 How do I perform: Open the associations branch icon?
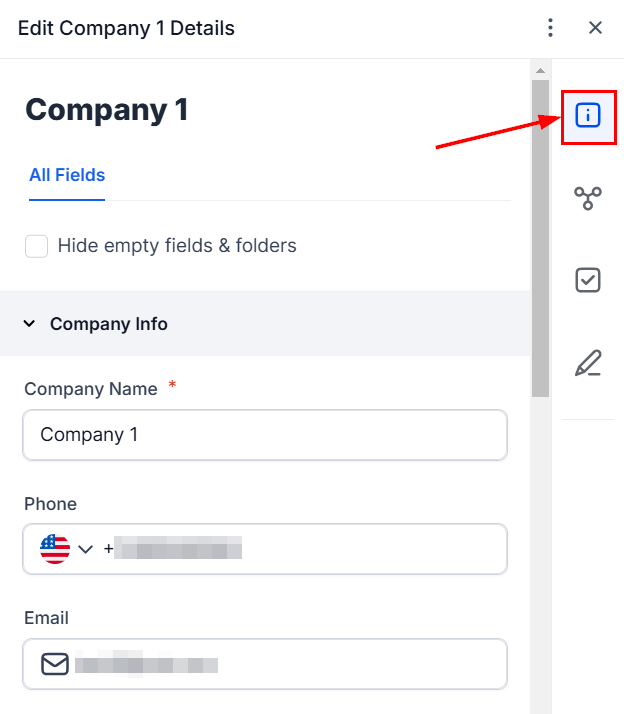[588, 198]
